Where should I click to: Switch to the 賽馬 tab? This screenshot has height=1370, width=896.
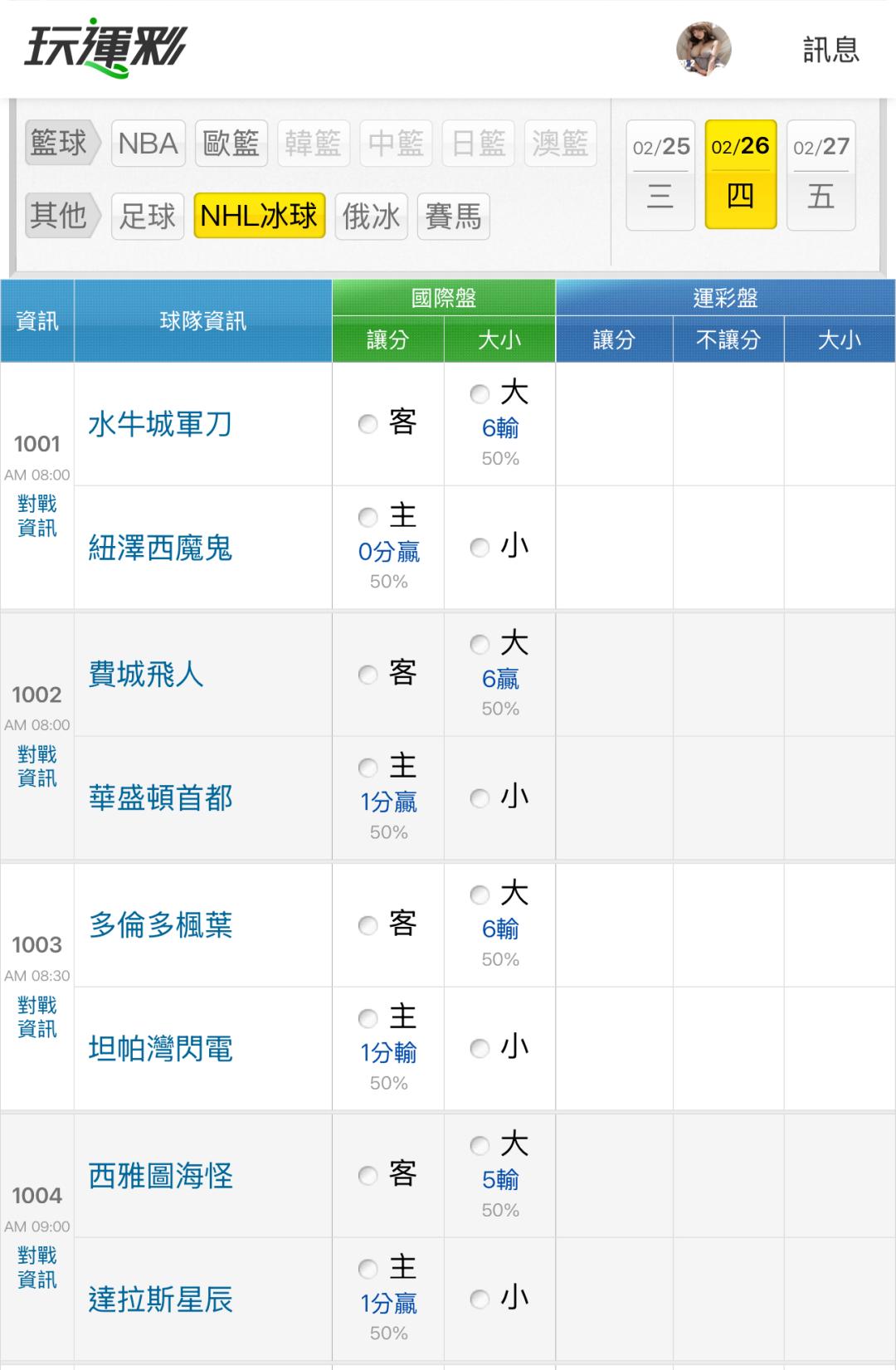[x=454, y=216]
